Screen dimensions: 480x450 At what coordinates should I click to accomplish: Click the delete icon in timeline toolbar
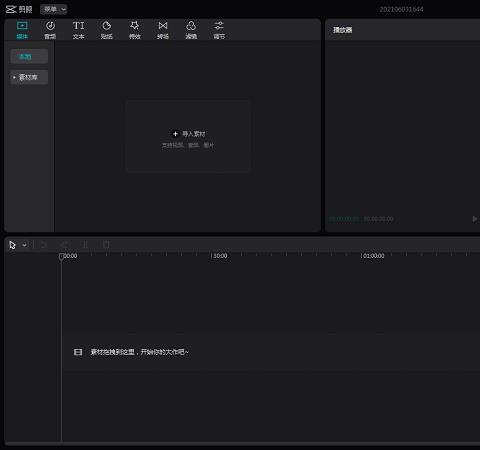click(x=106, y=245)
